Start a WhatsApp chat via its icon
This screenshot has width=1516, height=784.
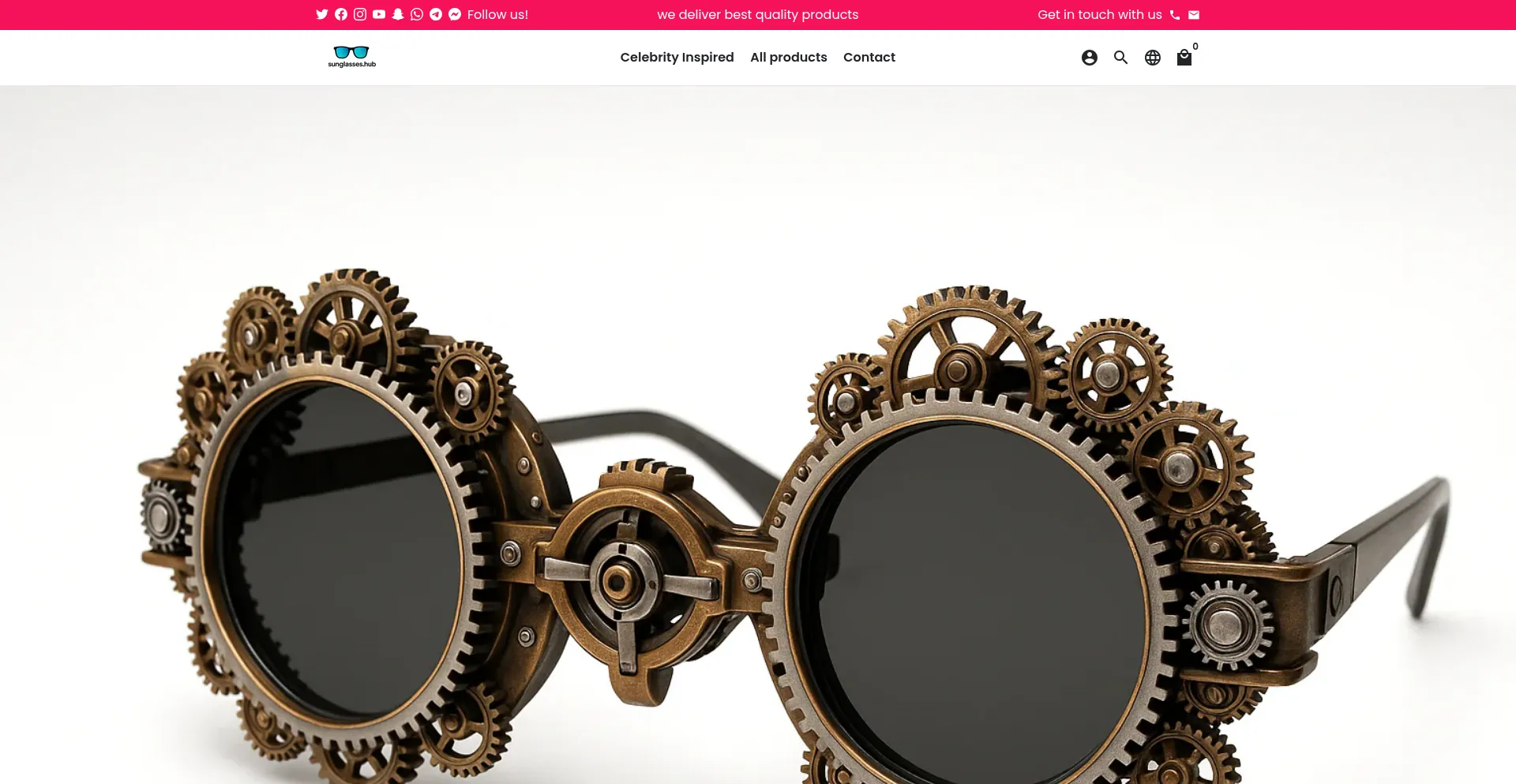coord(417,14)
